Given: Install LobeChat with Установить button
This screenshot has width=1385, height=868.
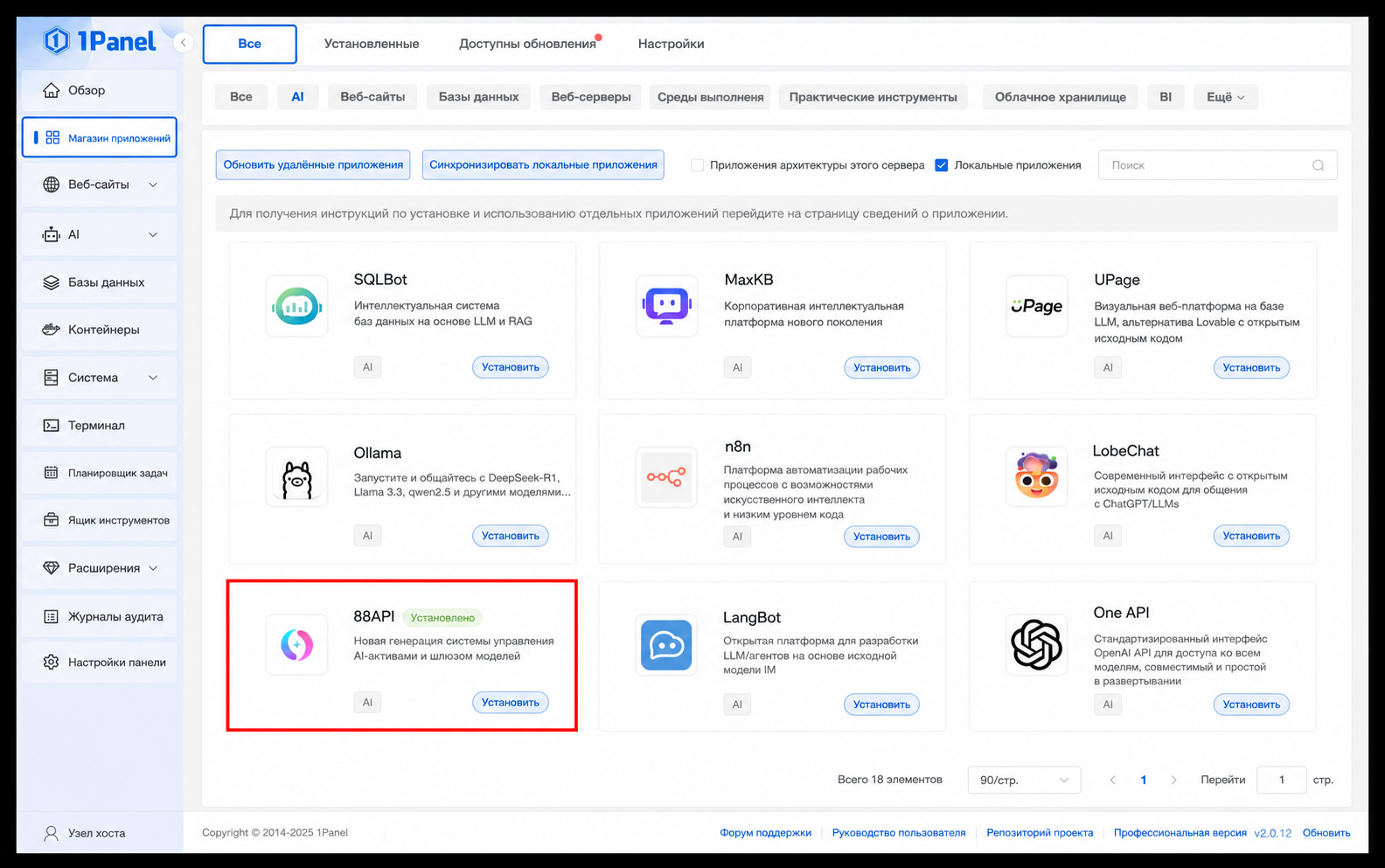Looking at the screenshot, I should coord(1251,536).
